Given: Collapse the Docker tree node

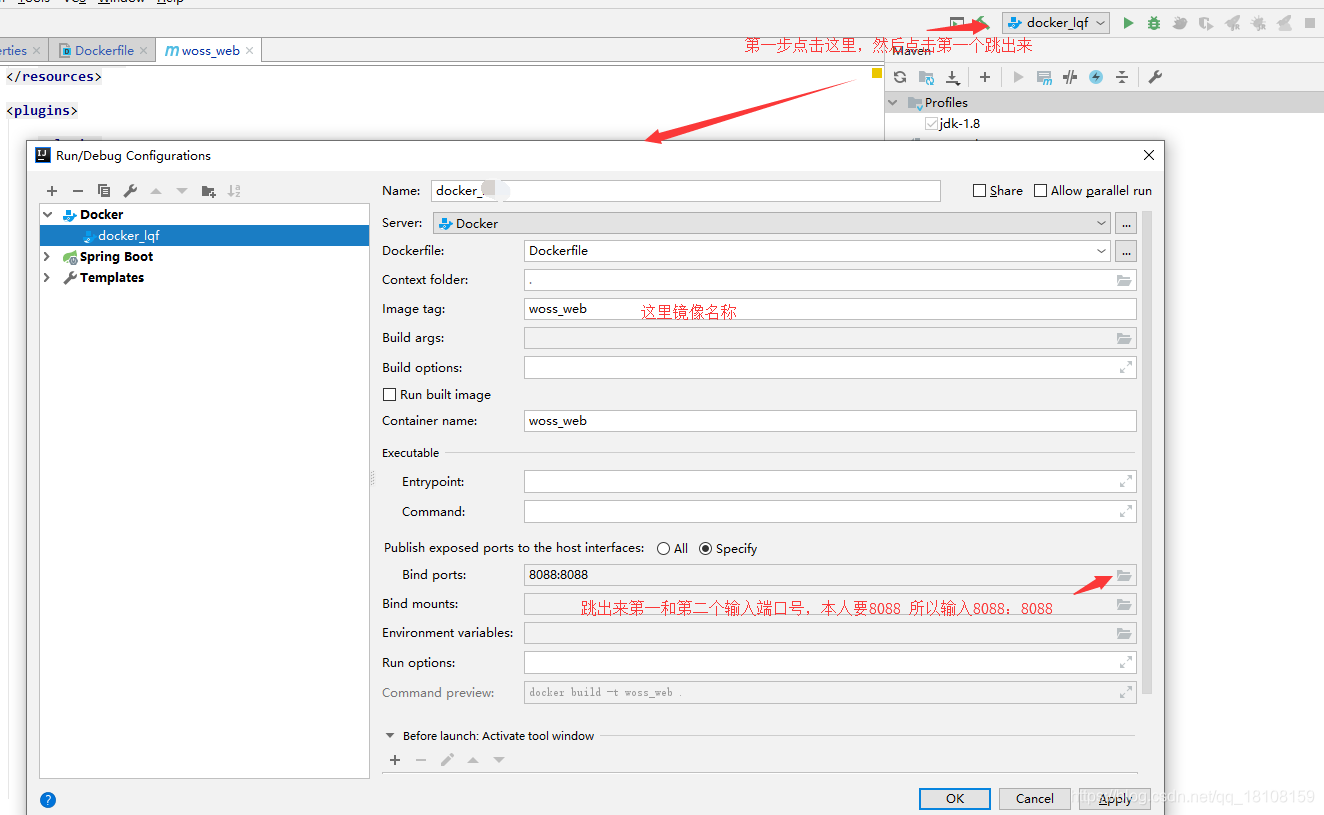Looking at the screenshot, I should 47,215.
